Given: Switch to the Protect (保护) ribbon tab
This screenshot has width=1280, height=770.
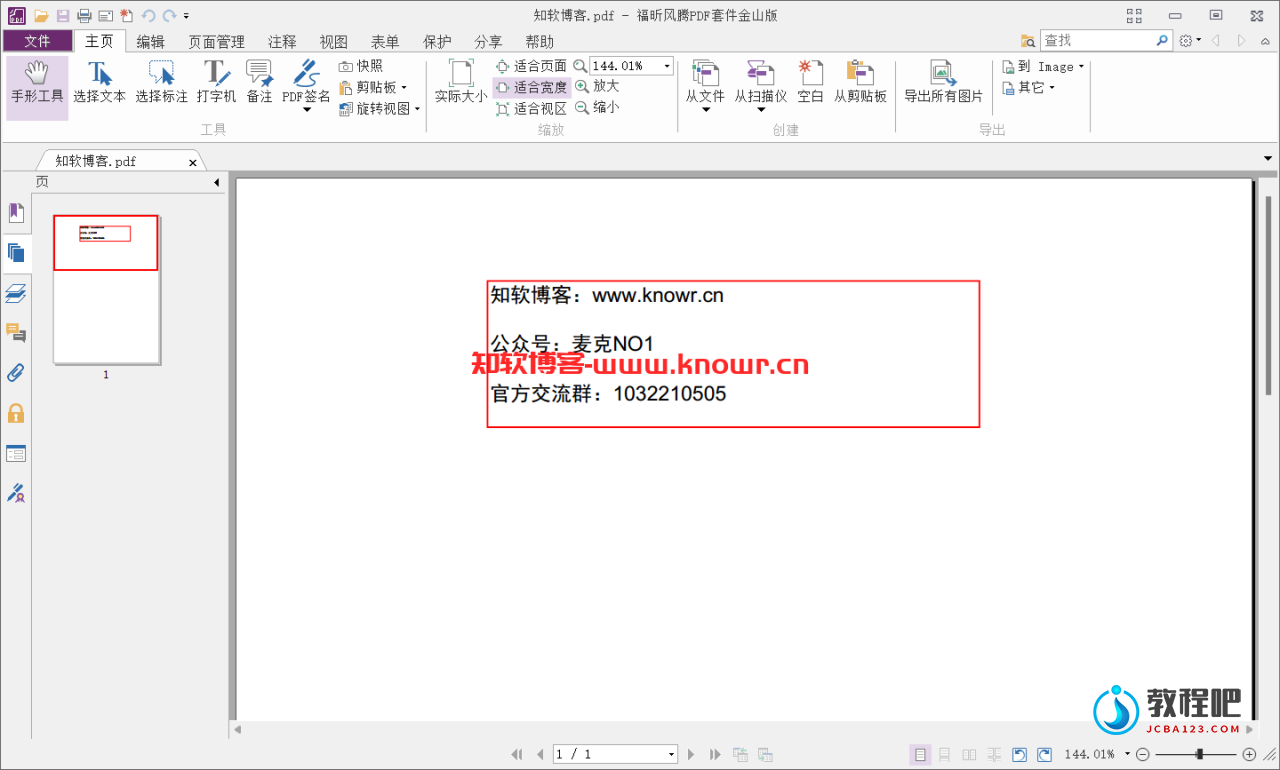Looking at the screenshot, I should tap(437, 41).
